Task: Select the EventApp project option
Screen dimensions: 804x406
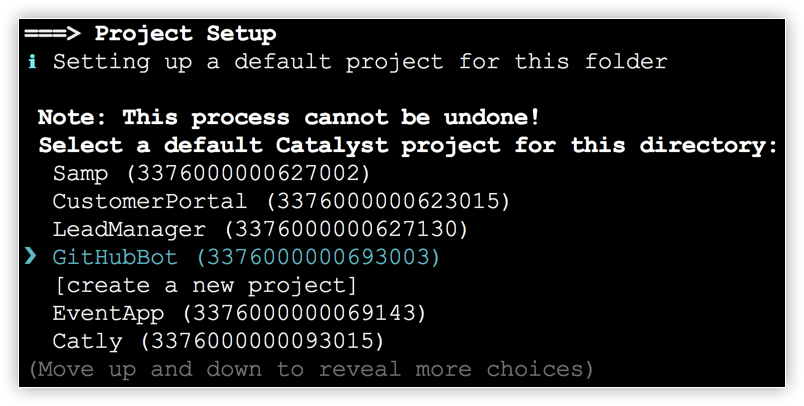Action: click(x=239, y=314)
